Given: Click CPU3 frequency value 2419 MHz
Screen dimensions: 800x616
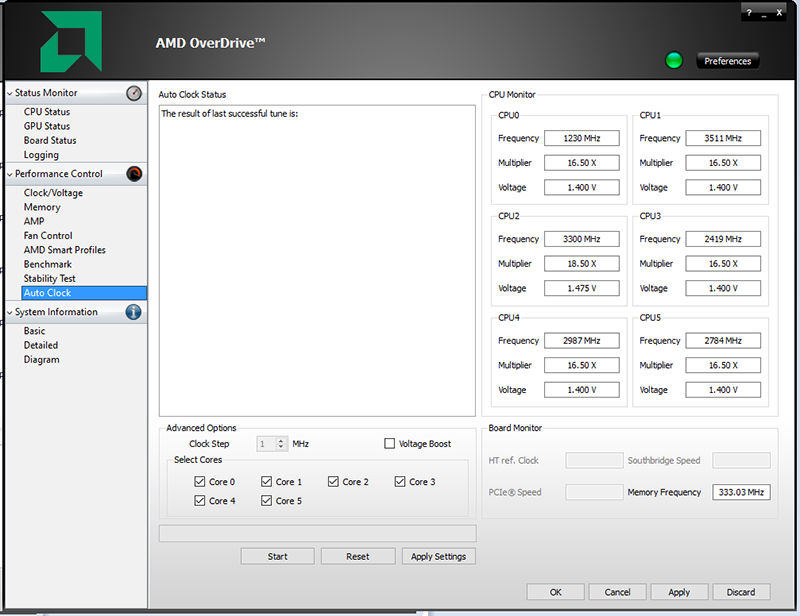Looking at the screenshot, I should click(723, 239).
